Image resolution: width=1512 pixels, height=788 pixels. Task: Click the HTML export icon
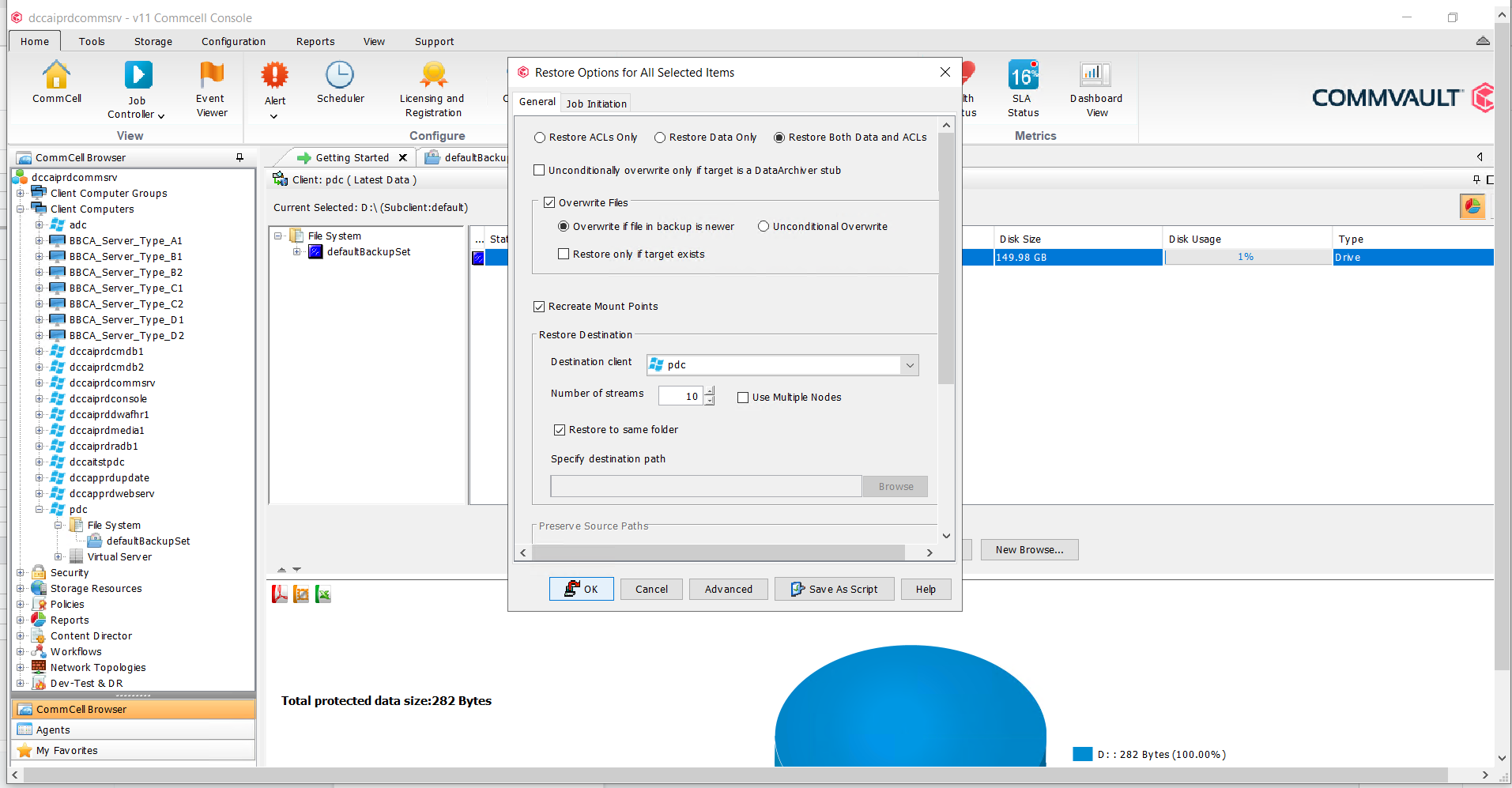point(301,594)
